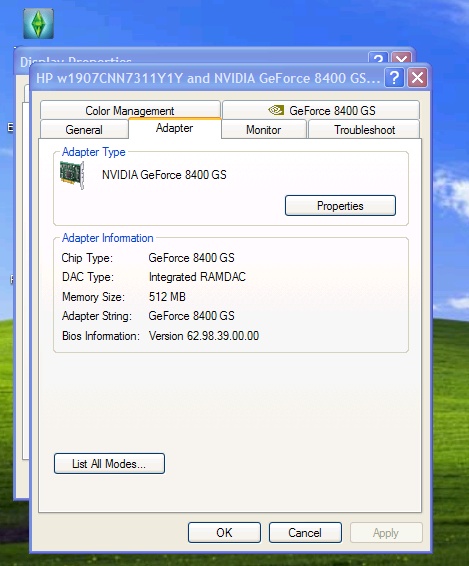Click the Adapter String label
This screenshot has width=469, height=566.
click(97, 316)
